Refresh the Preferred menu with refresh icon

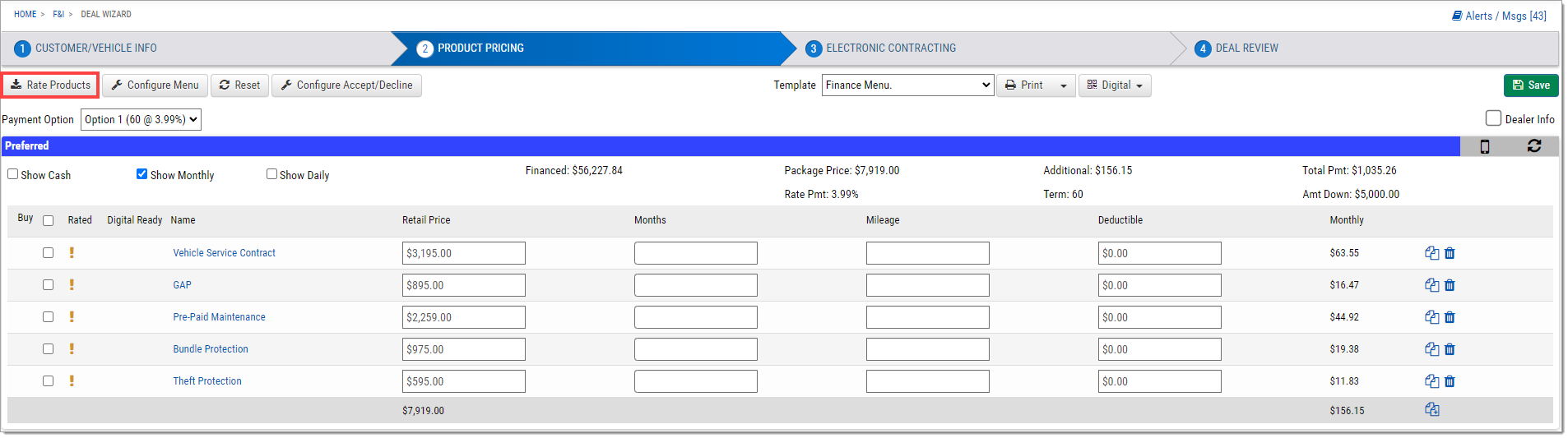tap(1534, 145)
